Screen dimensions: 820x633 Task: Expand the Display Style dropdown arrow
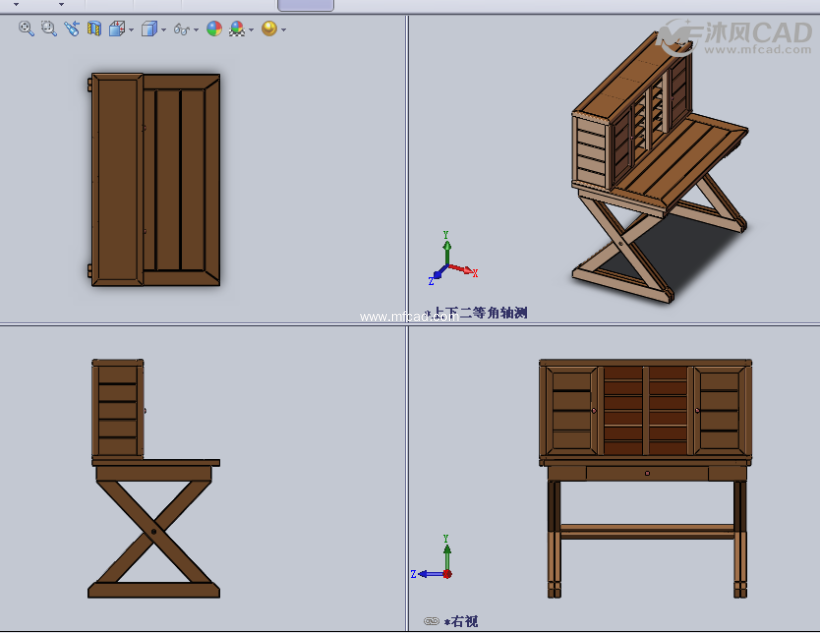[x=164, y=30]
